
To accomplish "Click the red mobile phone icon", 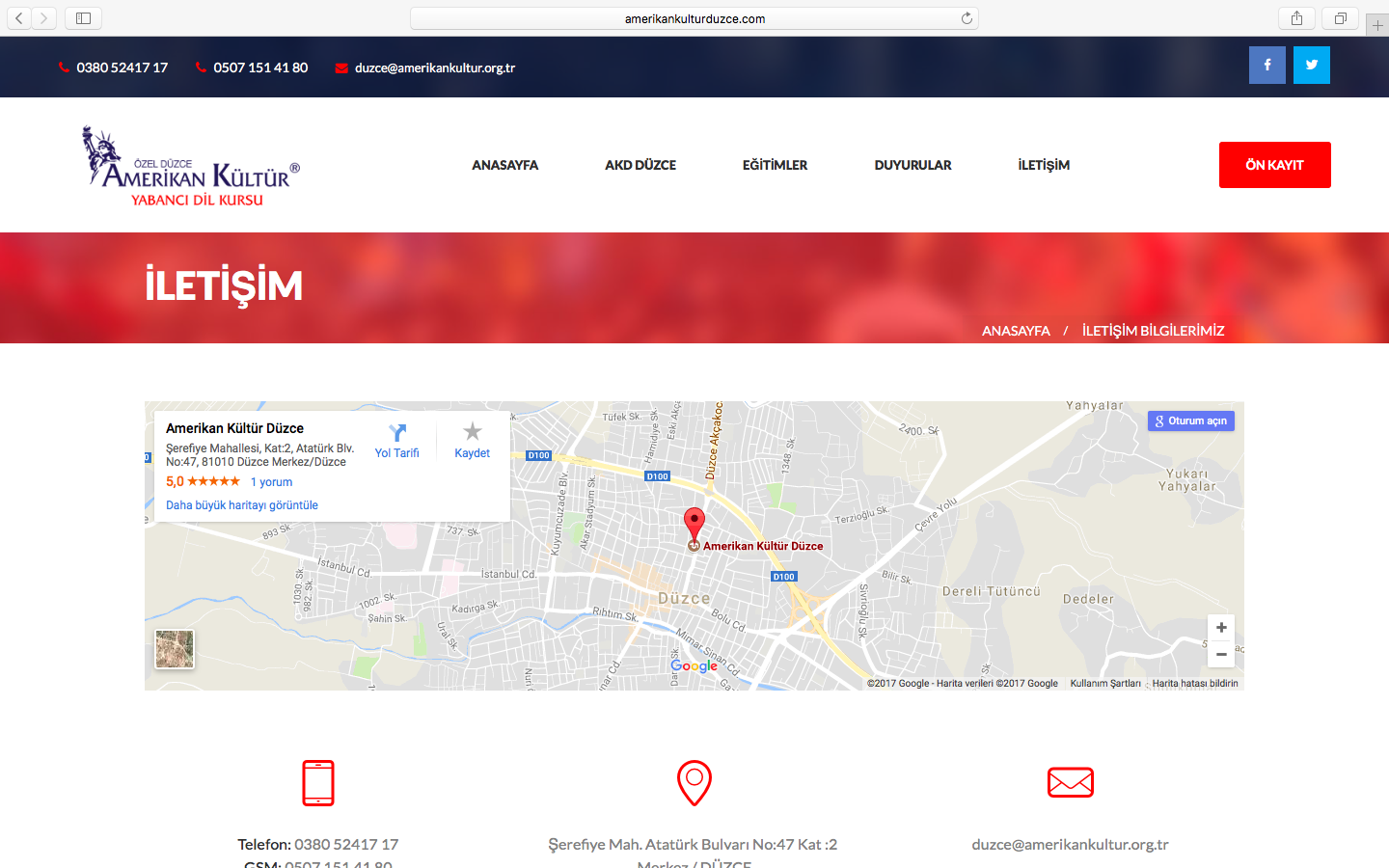I will (x=318, y=783).
